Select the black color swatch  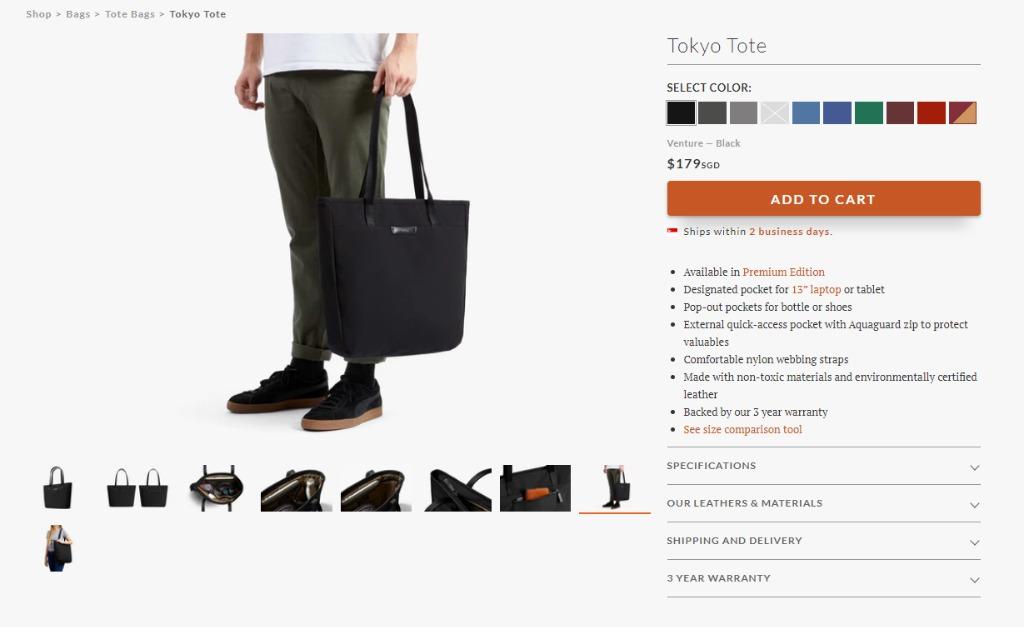680,112
